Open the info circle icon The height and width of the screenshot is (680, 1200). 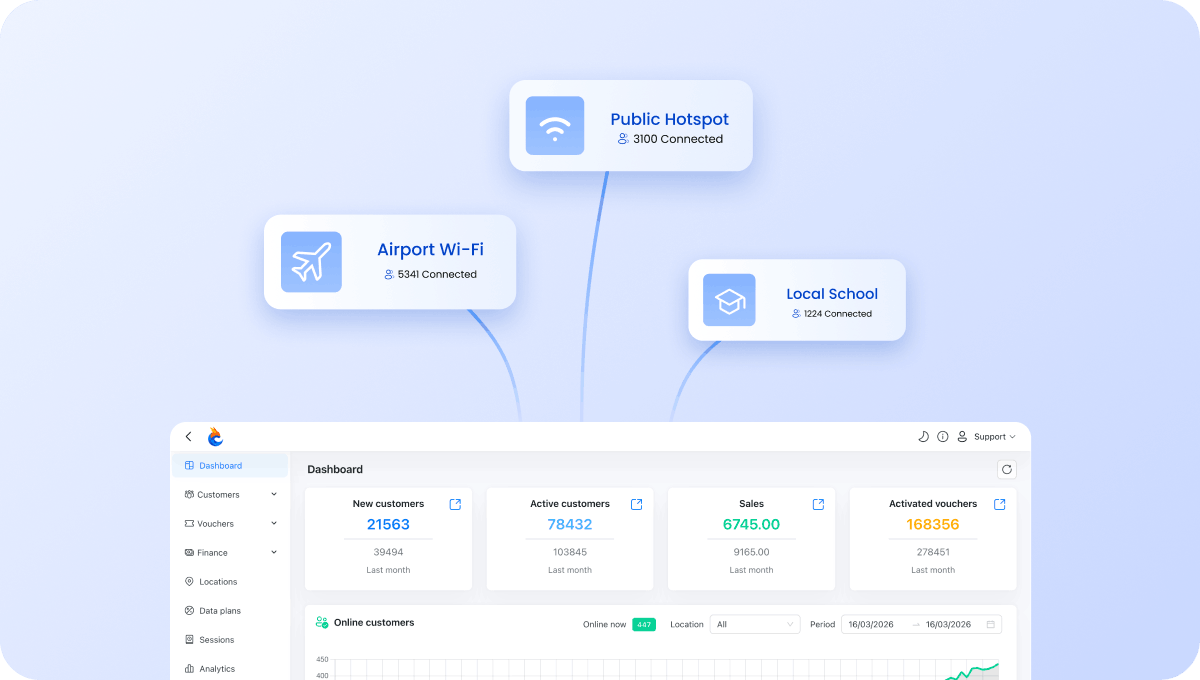943,437
